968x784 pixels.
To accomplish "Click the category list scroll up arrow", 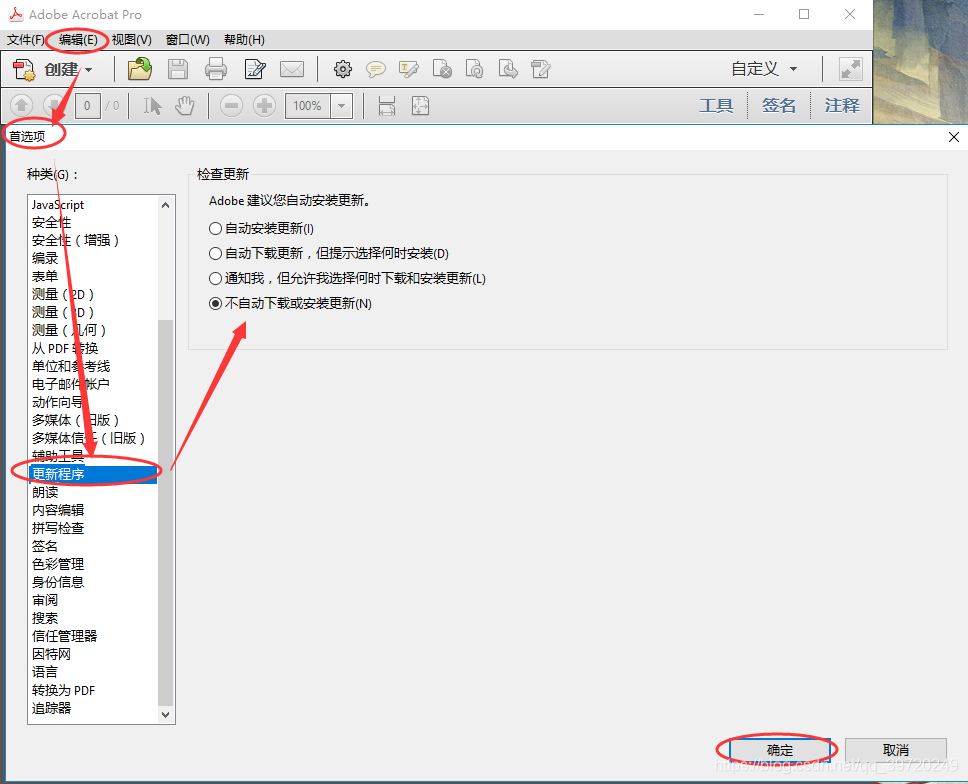I will pos(165,205).
